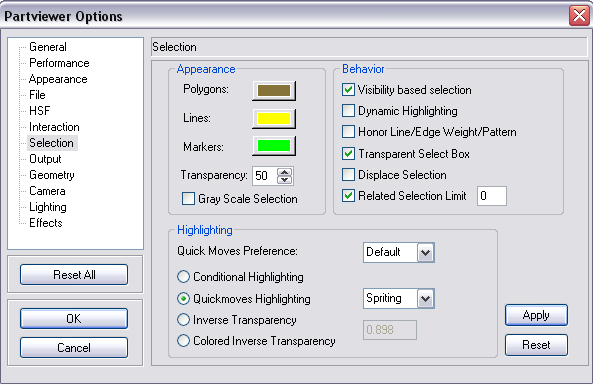Turn on Displace Selection
593x385 pixels.
coord(348,175)
